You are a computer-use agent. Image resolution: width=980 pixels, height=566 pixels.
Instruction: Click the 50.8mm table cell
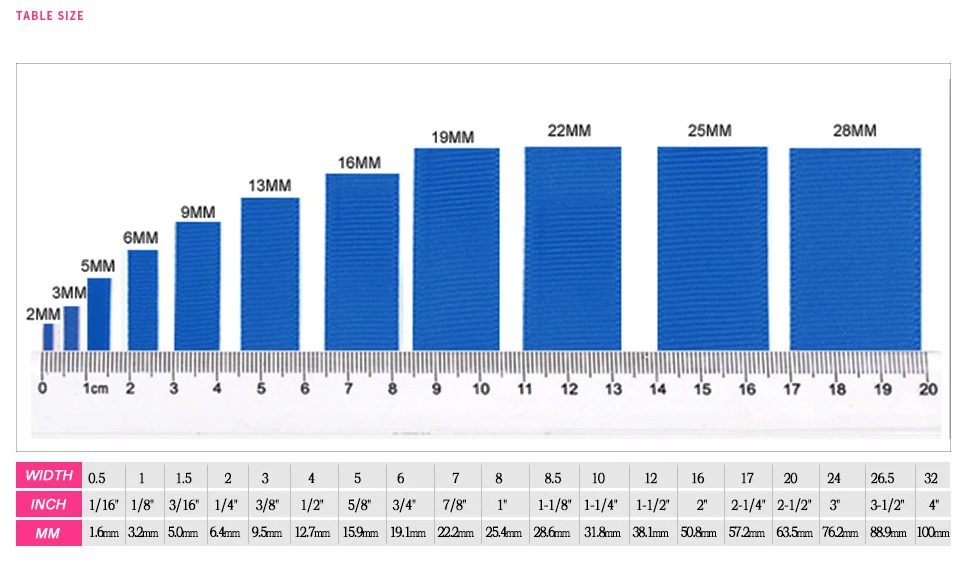[x=699, y=533]
